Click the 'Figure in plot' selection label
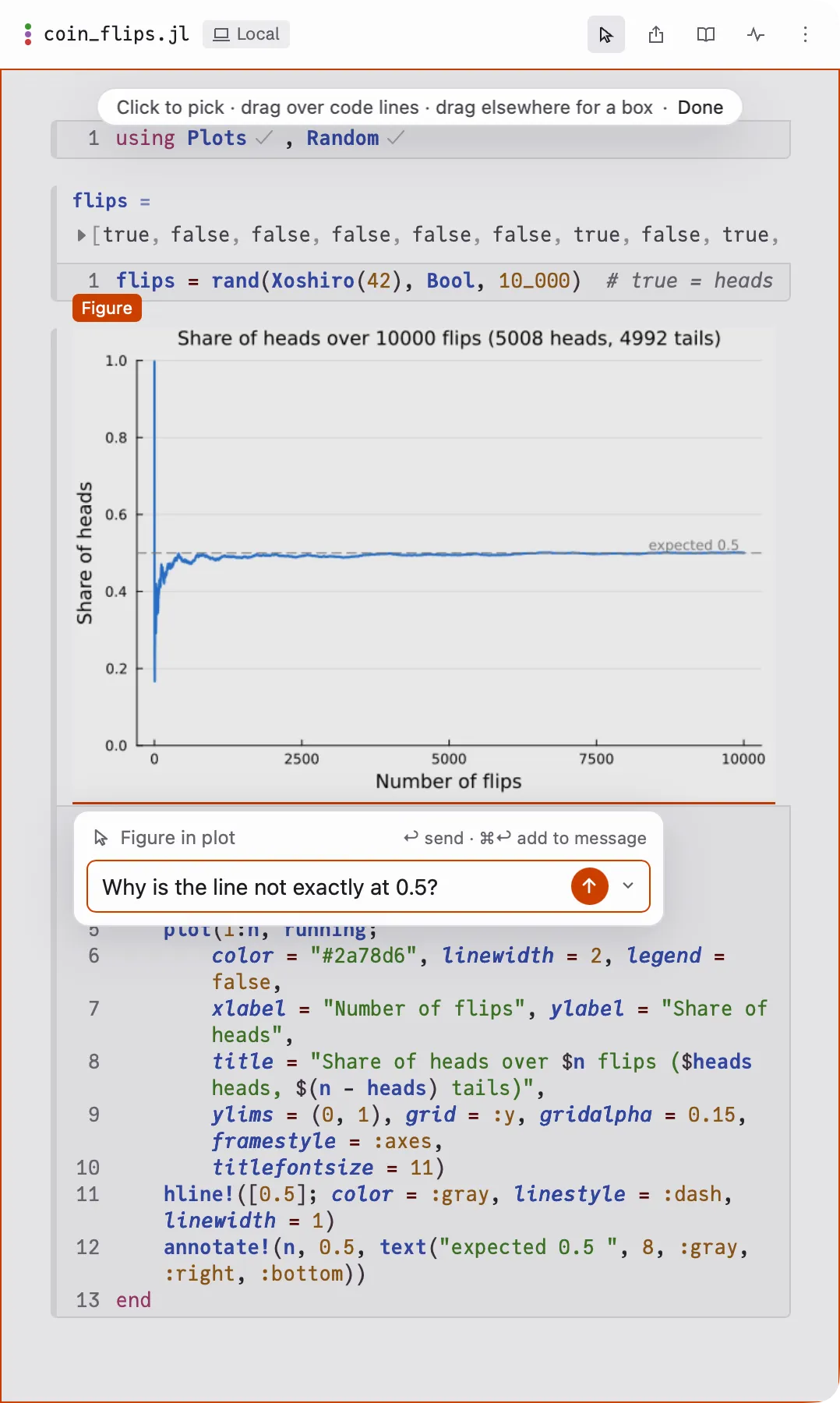This screenshot has width=840, height=1403. 178,838
